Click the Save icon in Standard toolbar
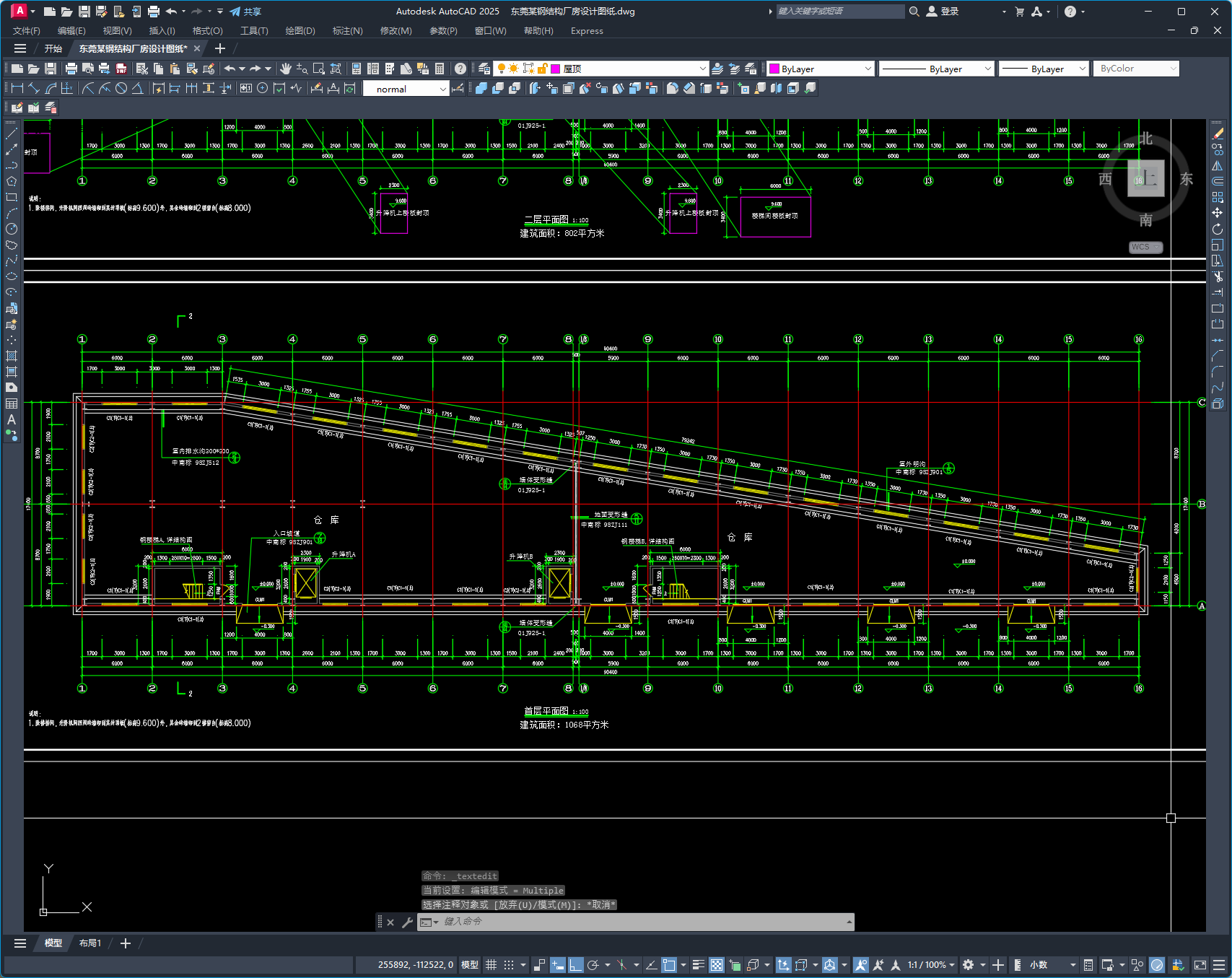This screenshot has height=978, width=1232. click(51, 69)
